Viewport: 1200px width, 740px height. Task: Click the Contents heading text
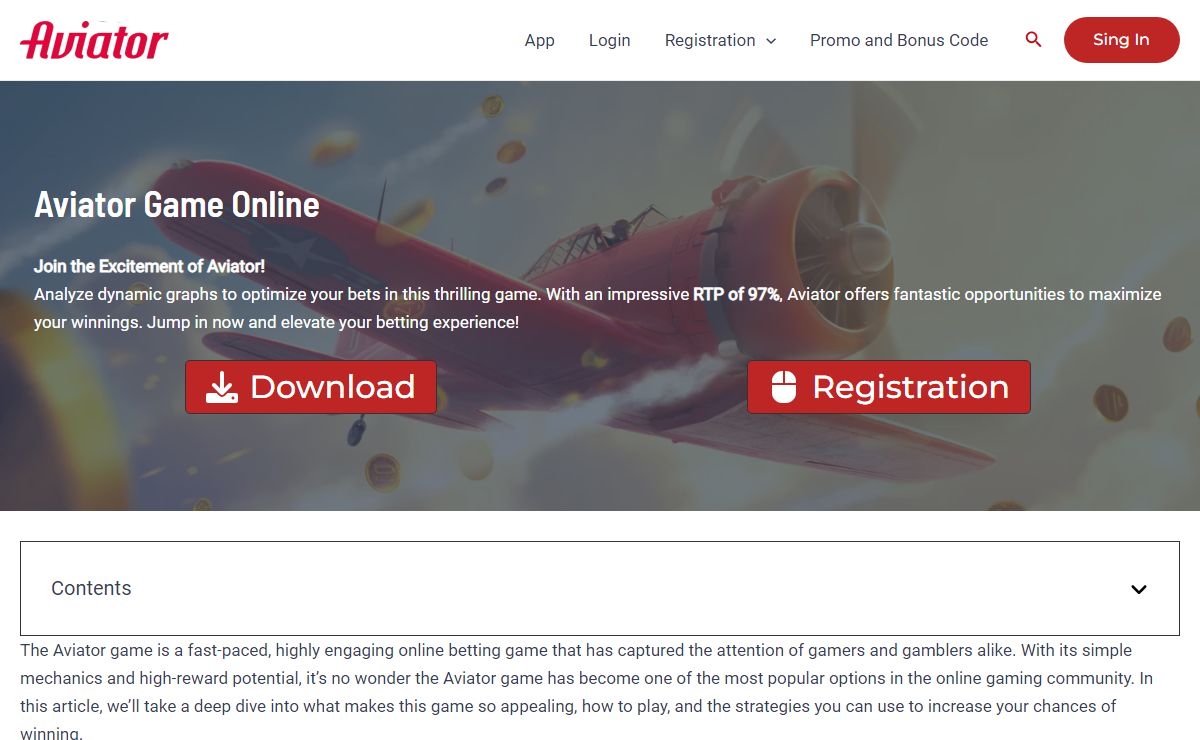[91, 588]
